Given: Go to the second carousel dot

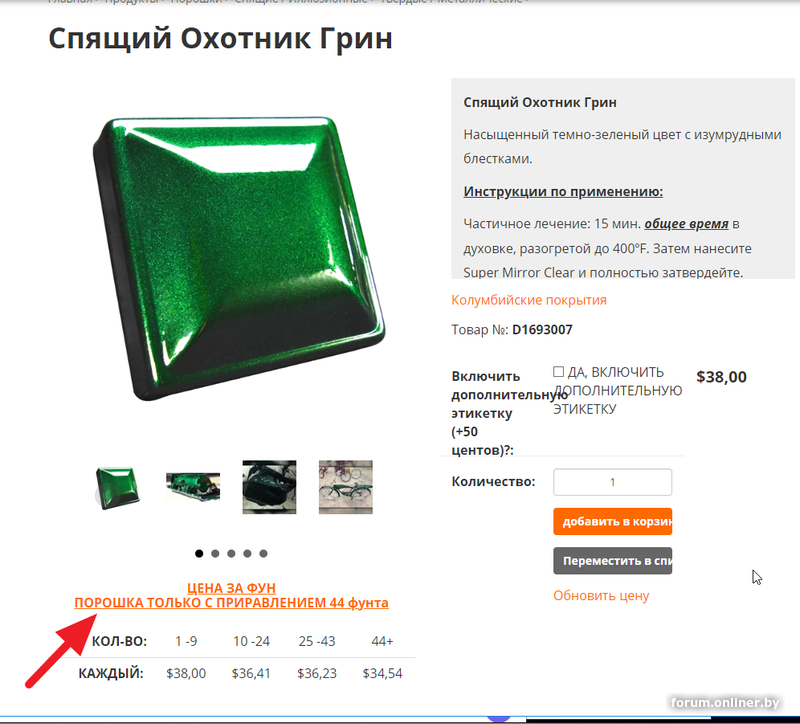Looking at the screenshot, I should tap(215, 553).
